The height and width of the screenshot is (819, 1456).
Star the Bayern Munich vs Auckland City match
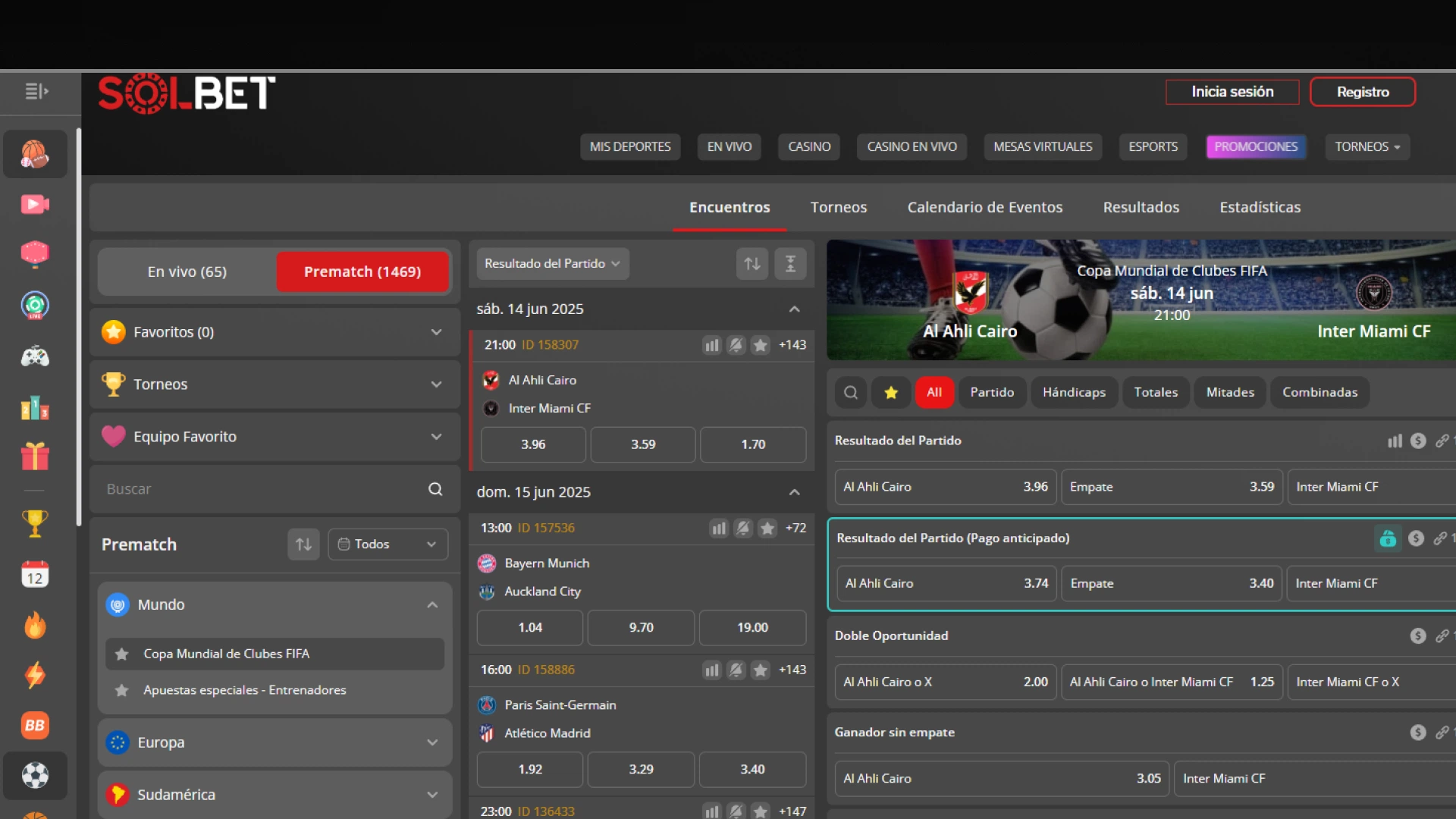(767, 529)
